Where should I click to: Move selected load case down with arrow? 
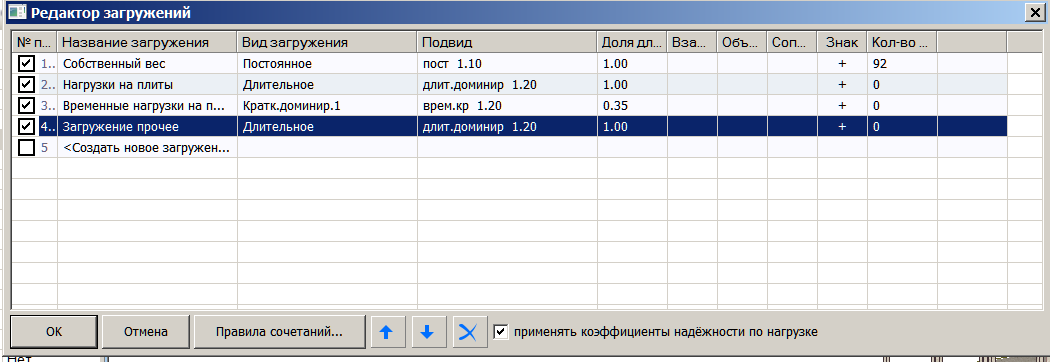(427, 332)
